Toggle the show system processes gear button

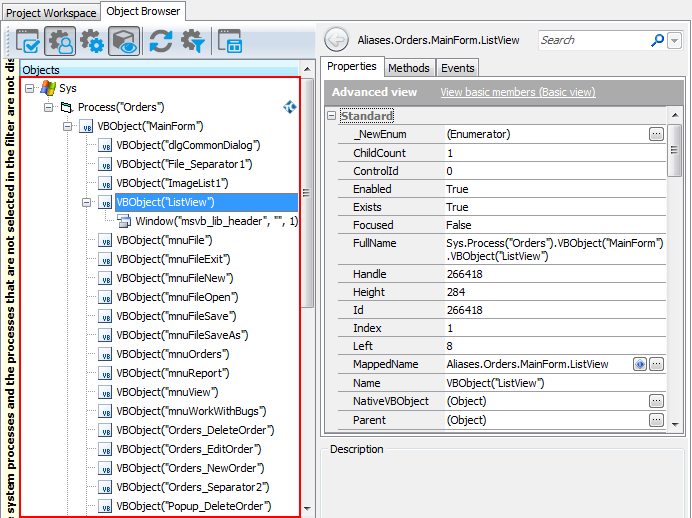click(92, 41)
